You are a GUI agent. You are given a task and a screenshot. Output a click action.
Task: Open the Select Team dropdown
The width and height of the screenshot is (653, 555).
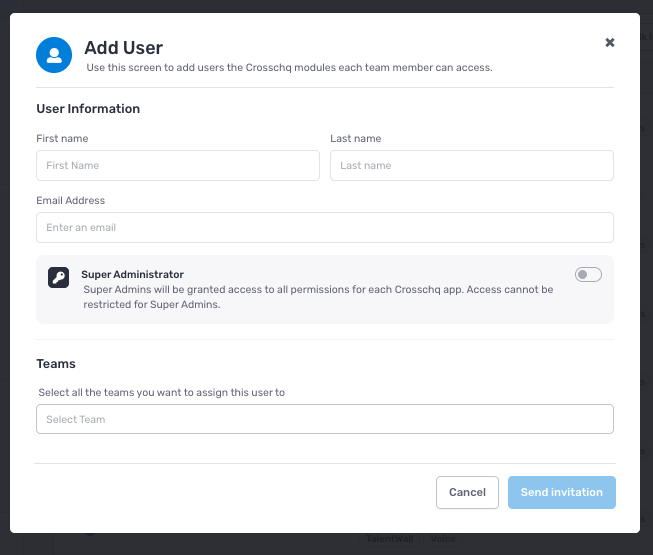pos(324,419)
